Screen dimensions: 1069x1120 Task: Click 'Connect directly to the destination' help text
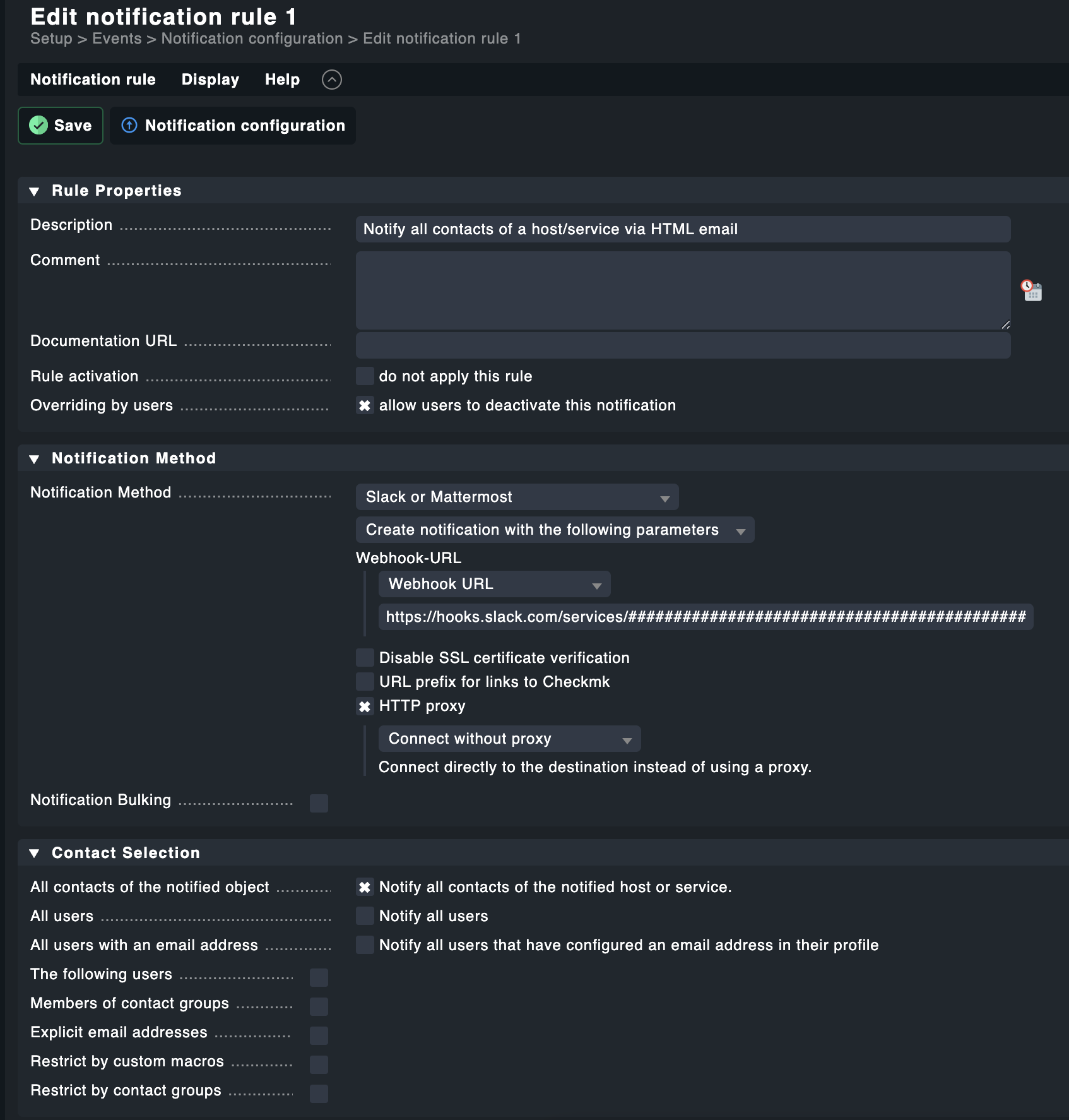click(595, 767)
